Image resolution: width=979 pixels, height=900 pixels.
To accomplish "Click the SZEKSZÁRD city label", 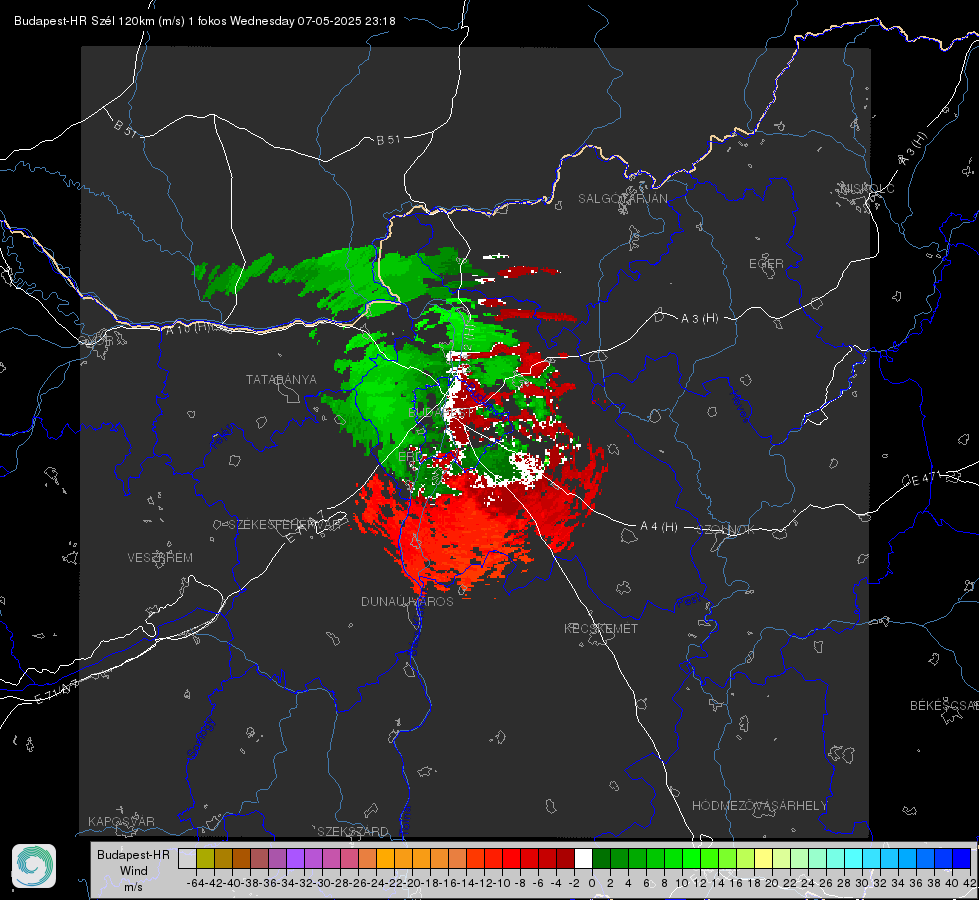I will [353, 831].
